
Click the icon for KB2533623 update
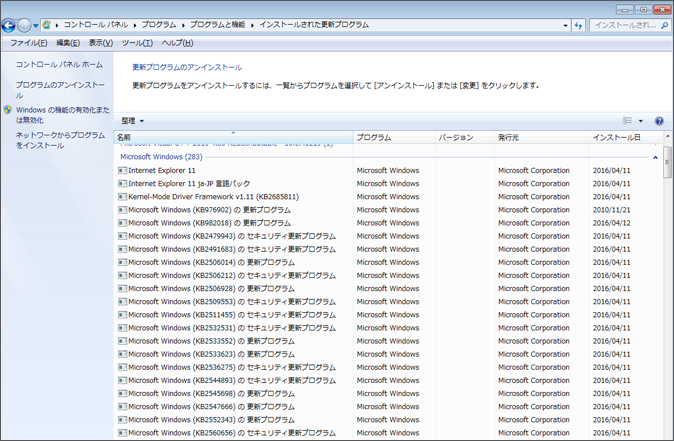click(x=123, y=354)
